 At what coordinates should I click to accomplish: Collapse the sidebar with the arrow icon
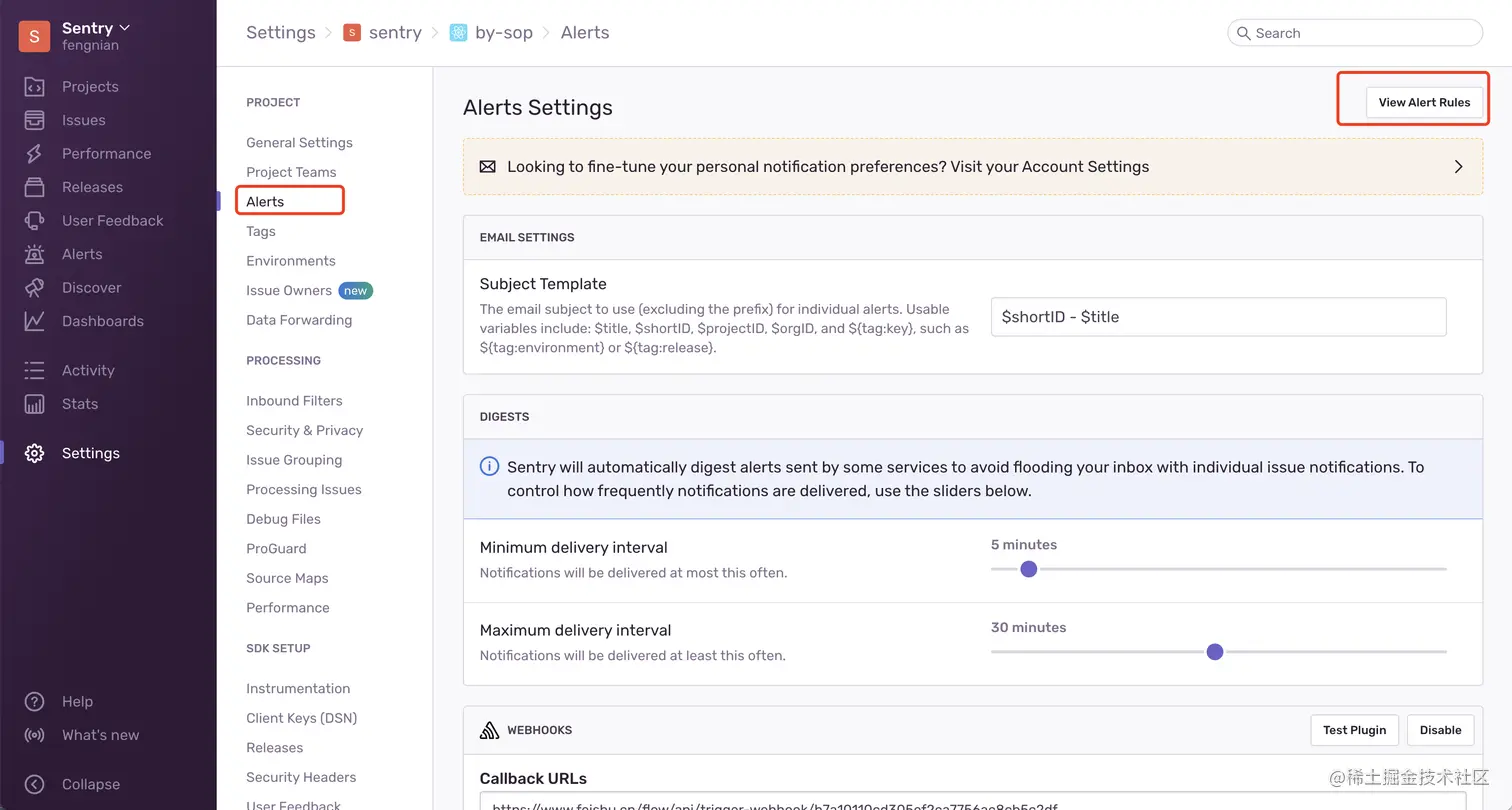pyautogui.click(x=34, y=785)
